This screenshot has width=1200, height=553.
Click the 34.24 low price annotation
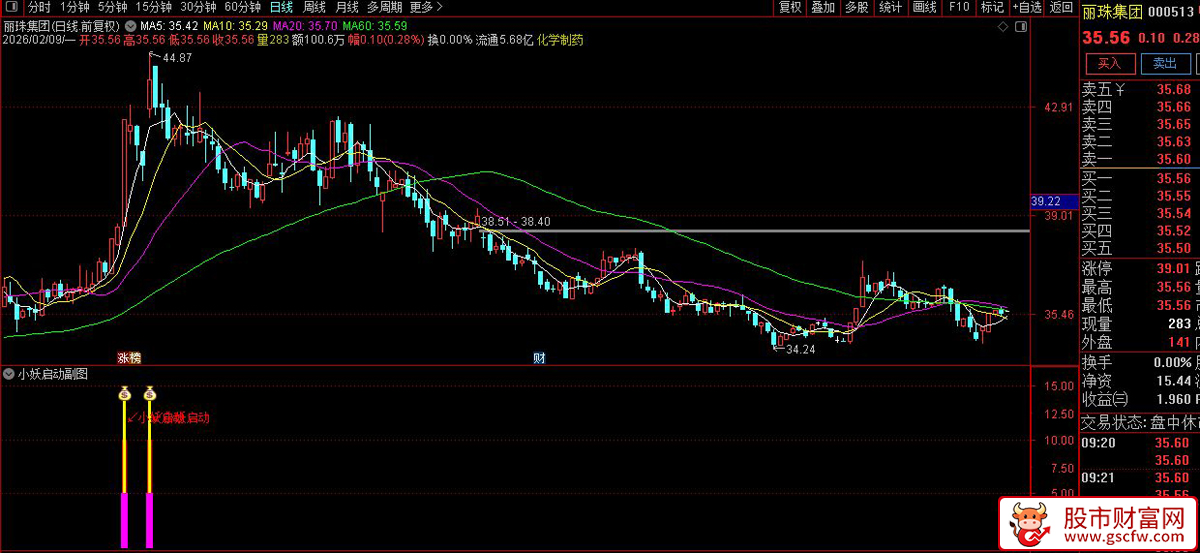point(801,350)
